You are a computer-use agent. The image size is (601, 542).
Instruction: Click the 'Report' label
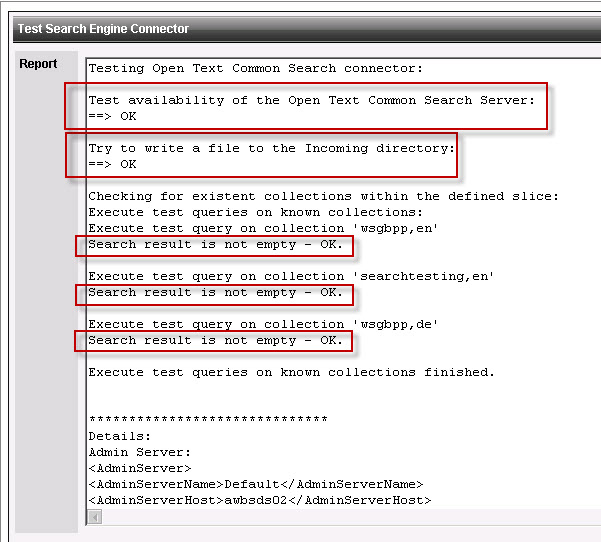[x=38, y=64]
